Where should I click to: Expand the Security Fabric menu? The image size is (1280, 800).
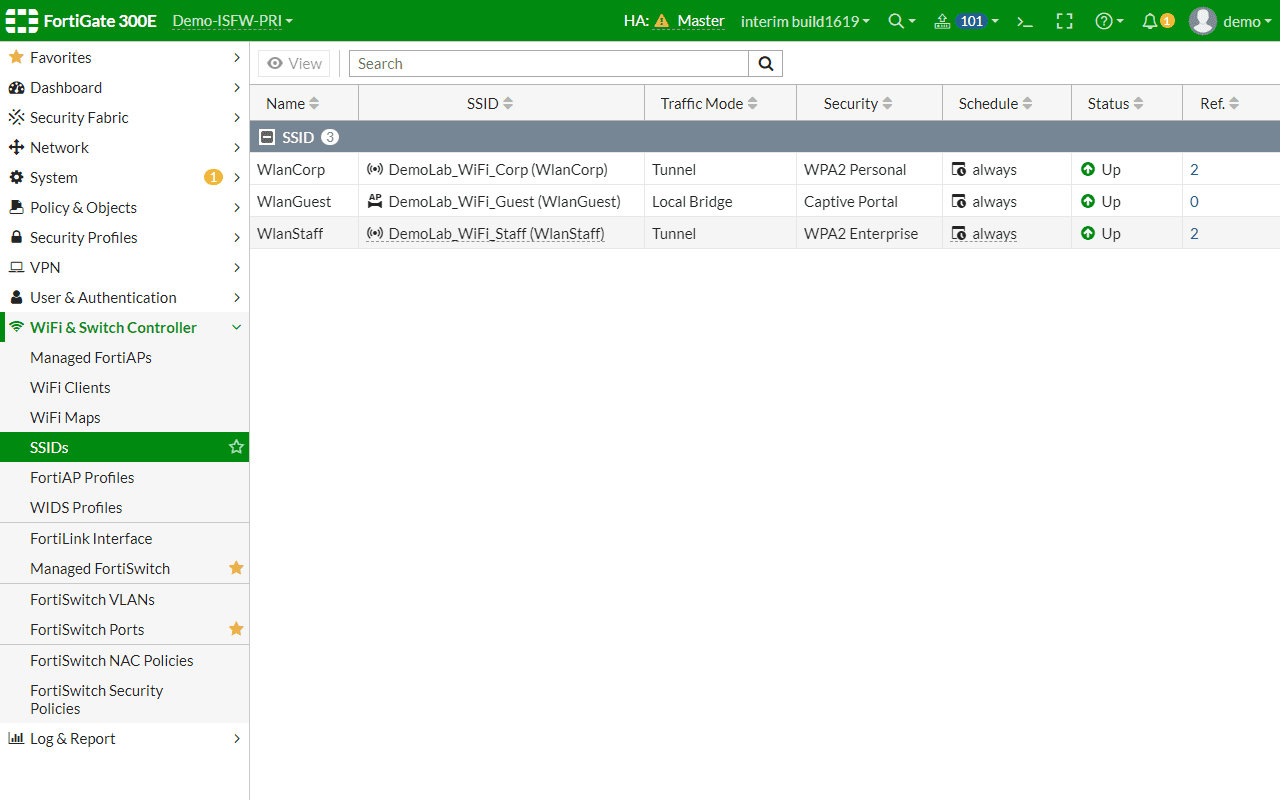(x=124, y=118)
